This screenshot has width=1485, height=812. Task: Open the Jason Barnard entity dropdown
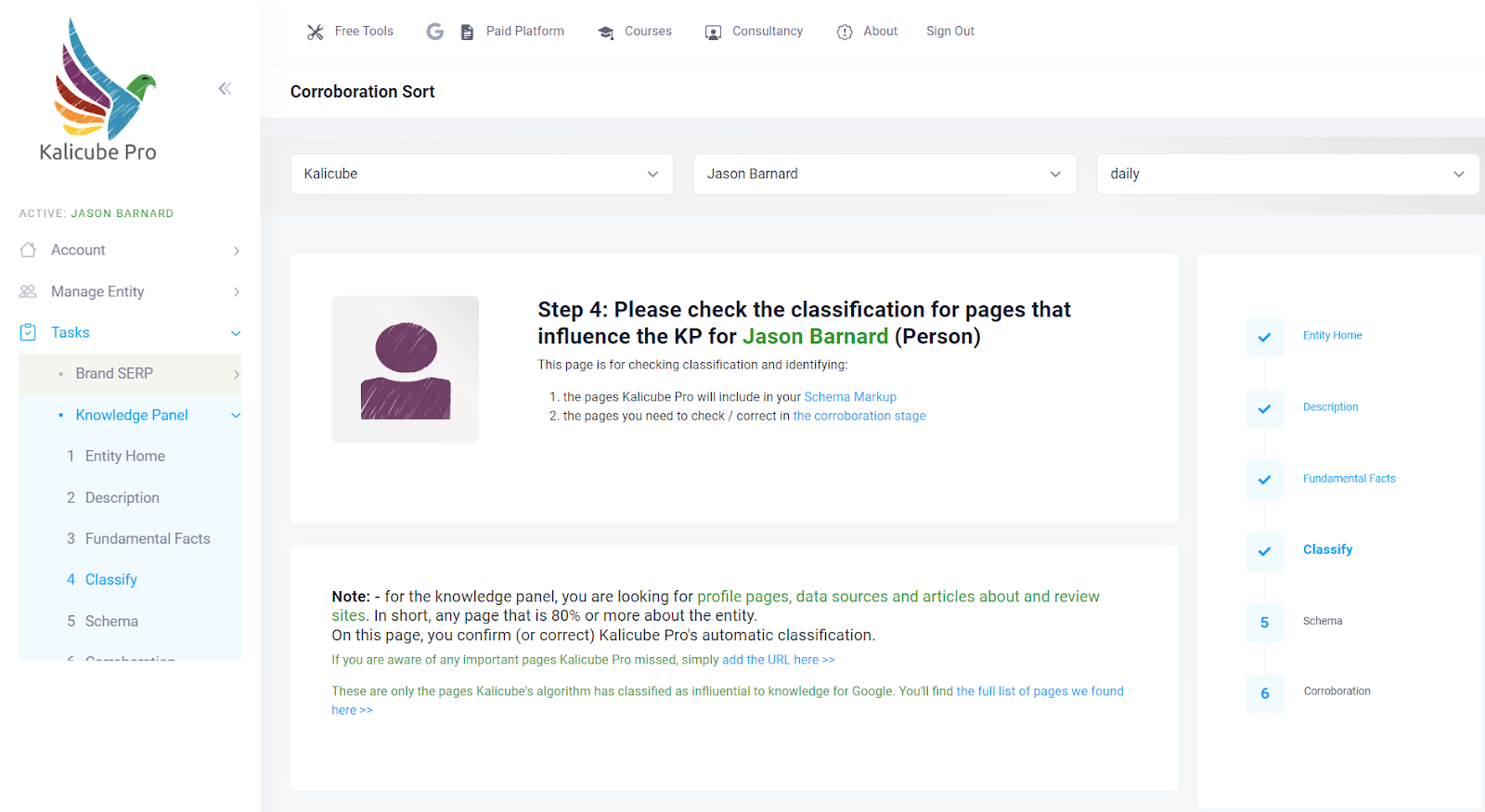(885, 174)
